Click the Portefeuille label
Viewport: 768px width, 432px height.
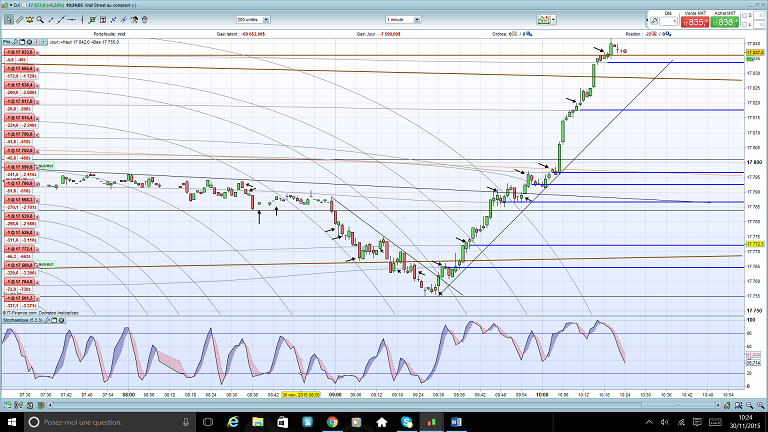coord(105,34)
